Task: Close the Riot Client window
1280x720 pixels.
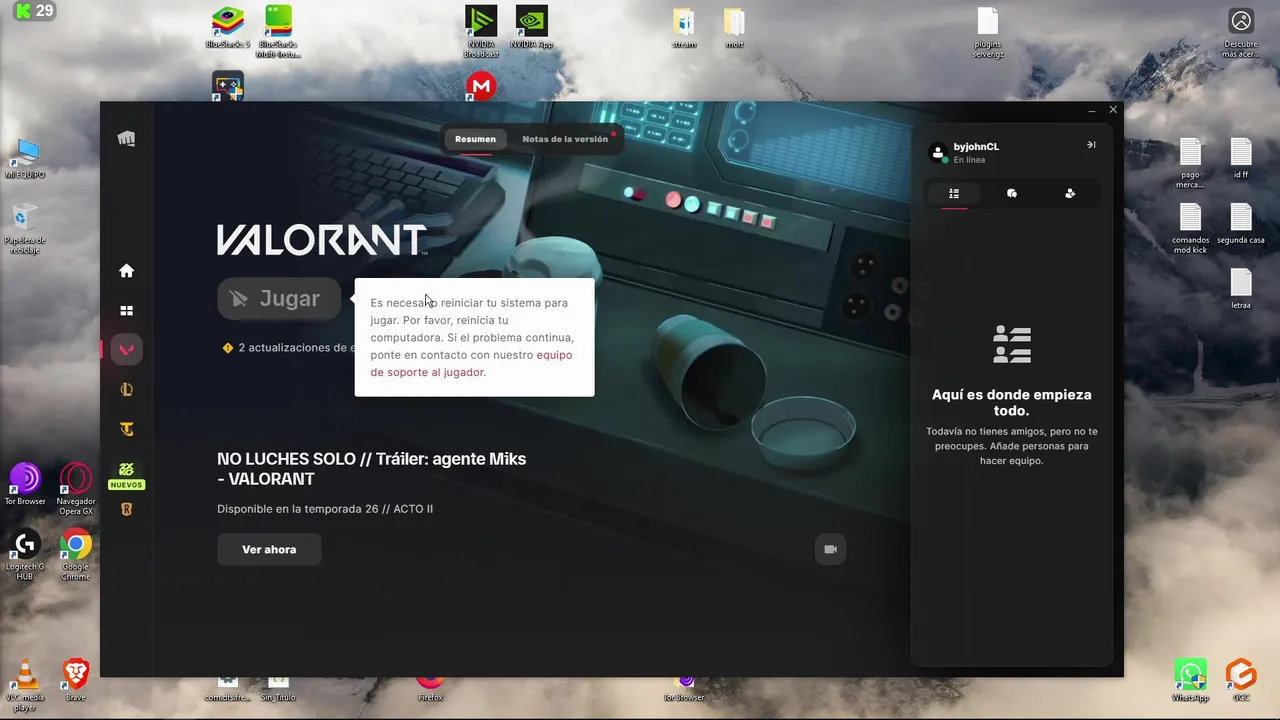Action: [x=1113, y=110]
